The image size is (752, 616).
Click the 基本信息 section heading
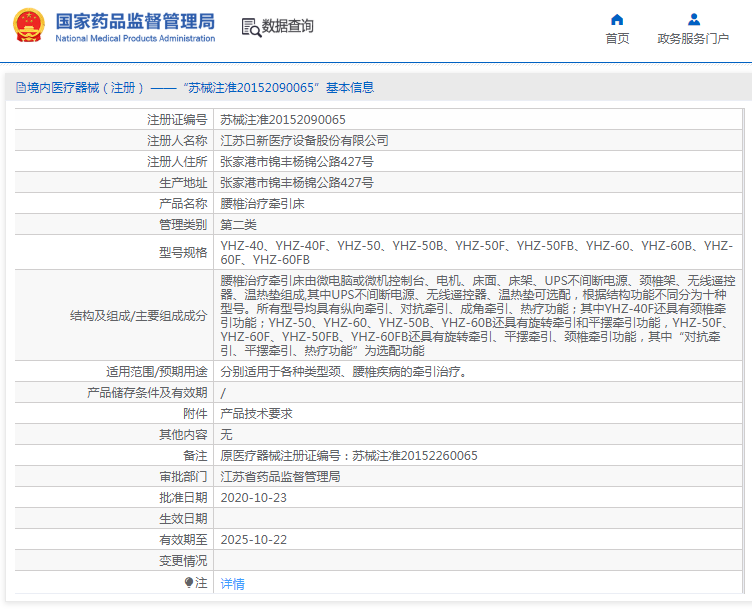(350, 87)
